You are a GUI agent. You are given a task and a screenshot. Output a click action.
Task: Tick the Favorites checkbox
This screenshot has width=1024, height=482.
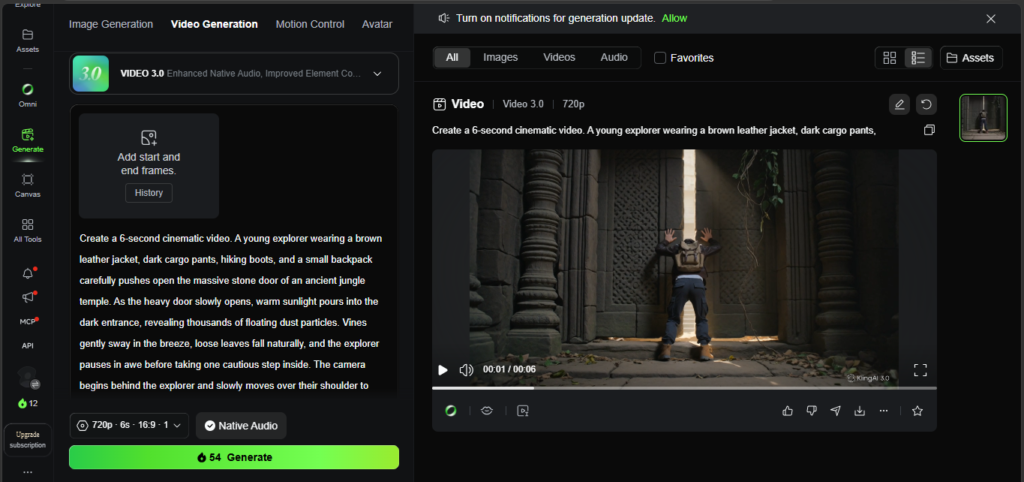[x=660, y=57]
